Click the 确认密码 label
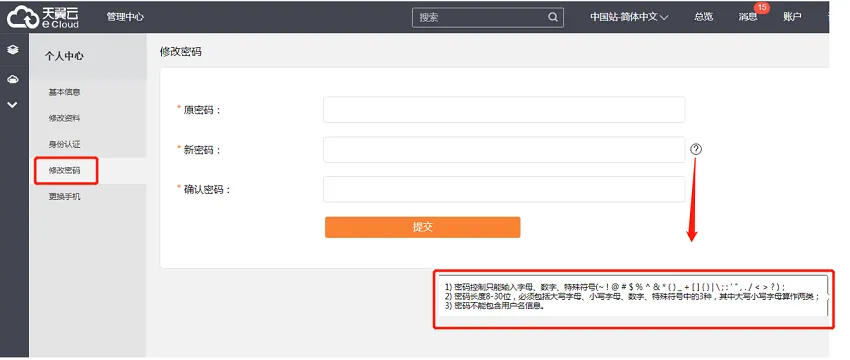Screen dimensions: 850x360 [207, 190]
